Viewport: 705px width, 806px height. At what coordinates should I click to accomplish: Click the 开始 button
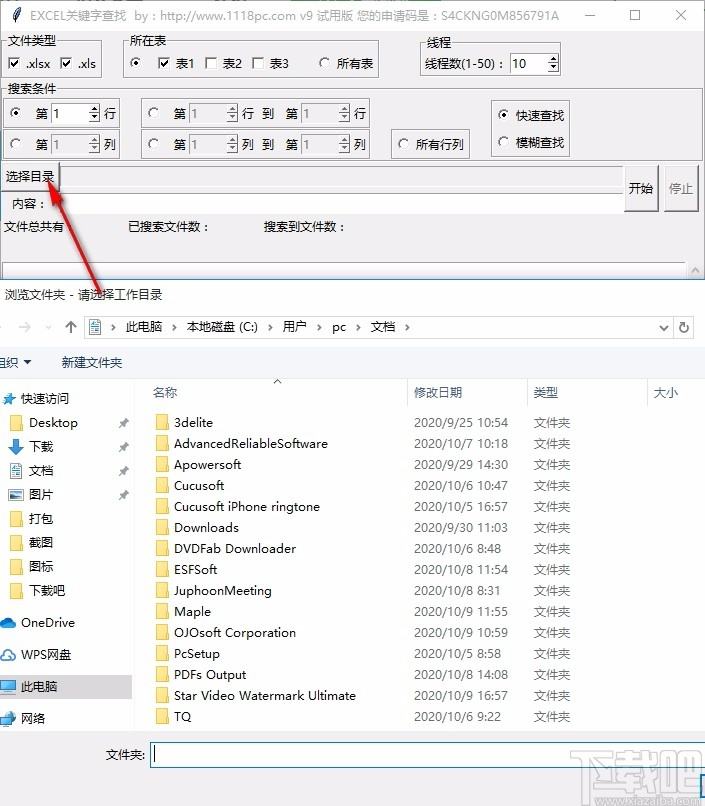[x=641, y=188]
